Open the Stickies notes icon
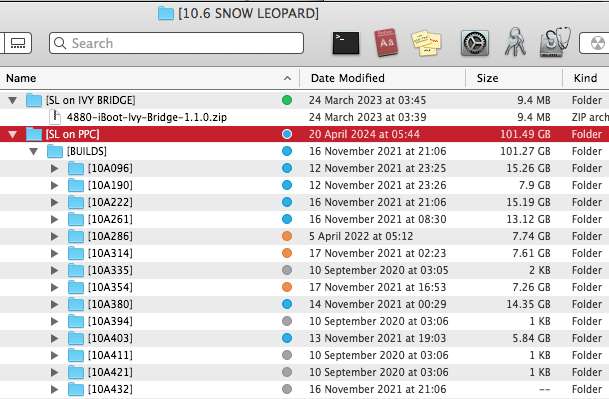Image resolution: width=609 pixels, height=399 pixels. pos(426,43)
